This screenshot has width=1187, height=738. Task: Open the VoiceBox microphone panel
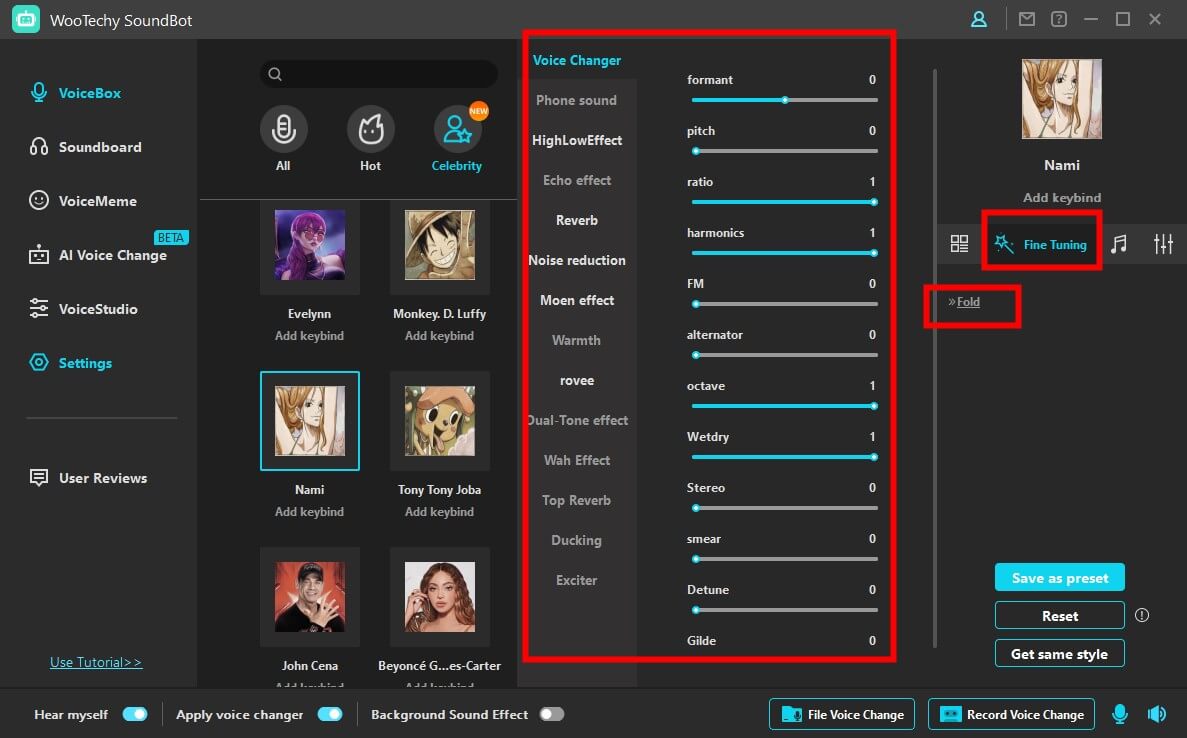pyautogui.click(x=87, y=92)
